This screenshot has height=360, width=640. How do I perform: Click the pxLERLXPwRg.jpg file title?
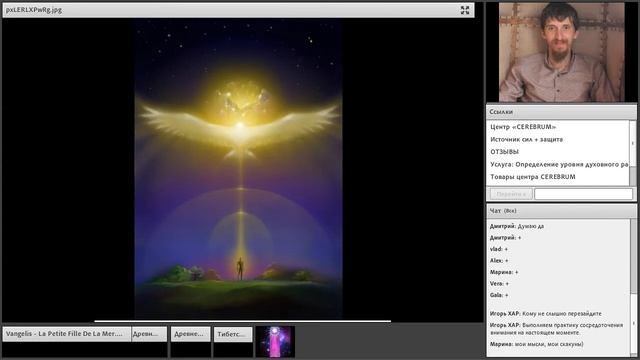tap(34, 10)
